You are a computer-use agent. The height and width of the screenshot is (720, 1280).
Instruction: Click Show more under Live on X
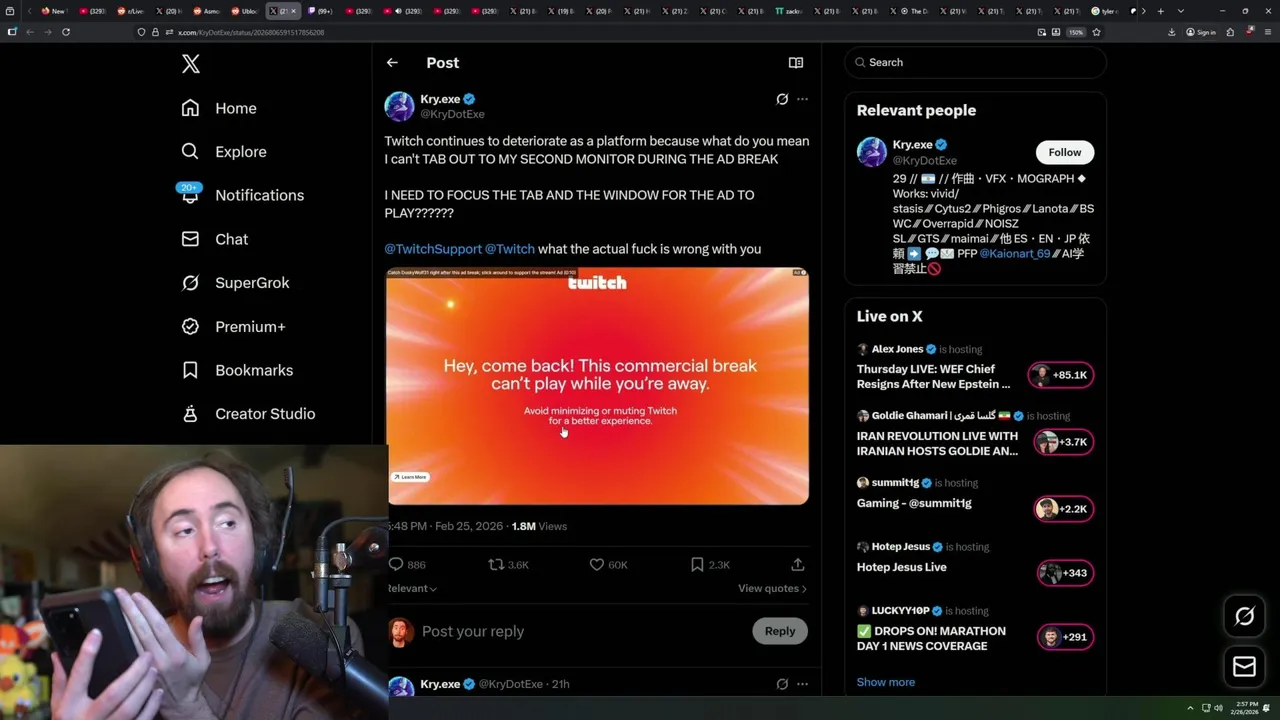(x=886, y=682)
